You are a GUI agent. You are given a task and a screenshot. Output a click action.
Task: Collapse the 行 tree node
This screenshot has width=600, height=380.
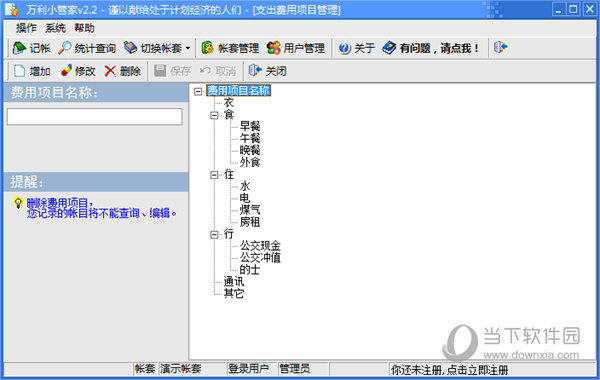(x=214, y=235)
